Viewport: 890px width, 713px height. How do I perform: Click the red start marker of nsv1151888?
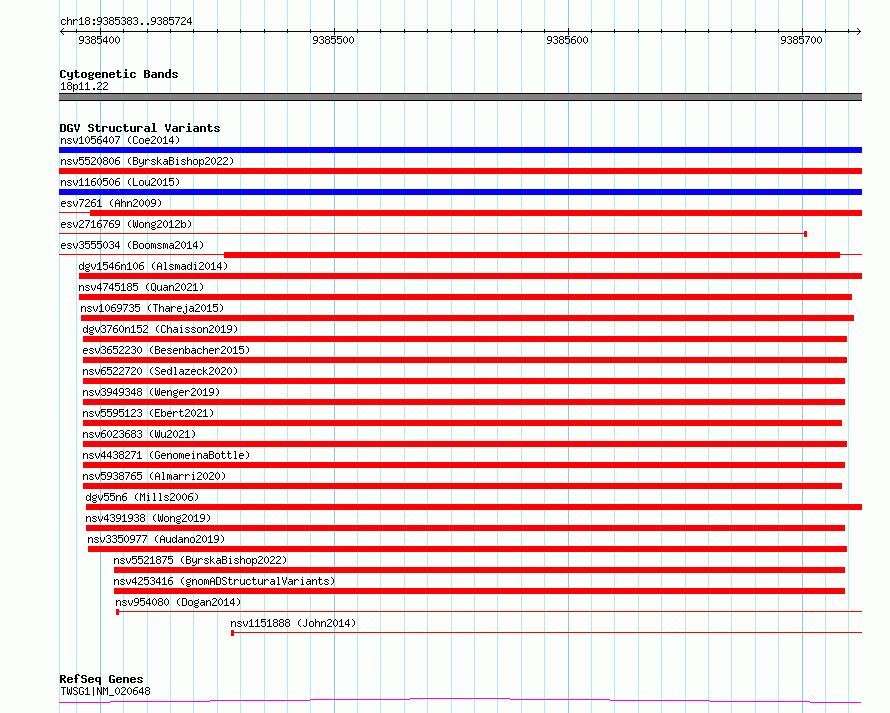[x=233, y=633]
